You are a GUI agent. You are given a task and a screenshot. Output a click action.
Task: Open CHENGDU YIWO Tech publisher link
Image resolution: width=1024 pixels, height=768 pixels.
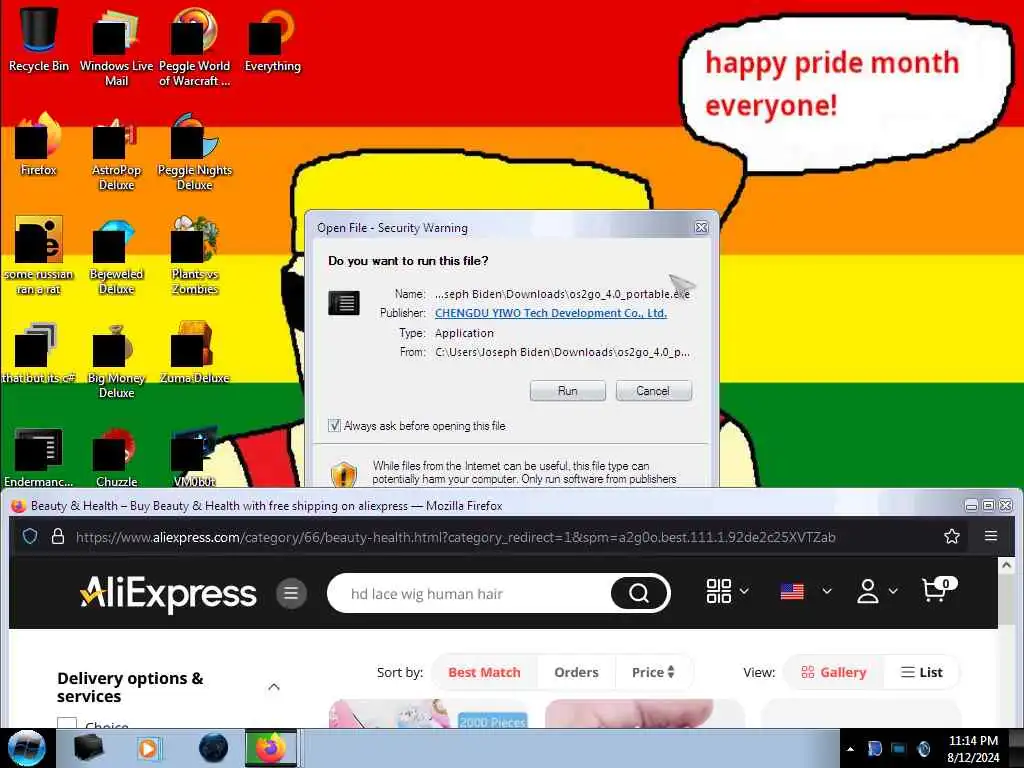pyautogui.click(x=551, y=313)
